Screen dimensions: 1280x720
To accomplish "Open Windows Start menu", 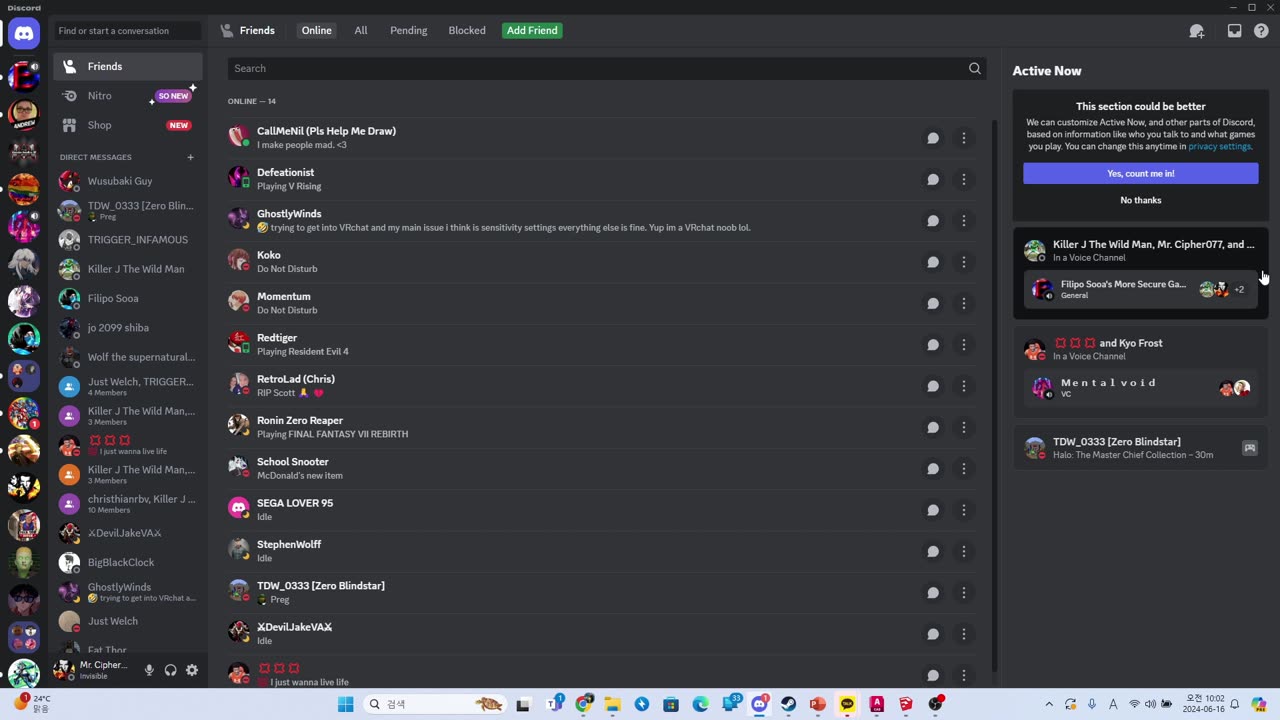I will [345, 704].
